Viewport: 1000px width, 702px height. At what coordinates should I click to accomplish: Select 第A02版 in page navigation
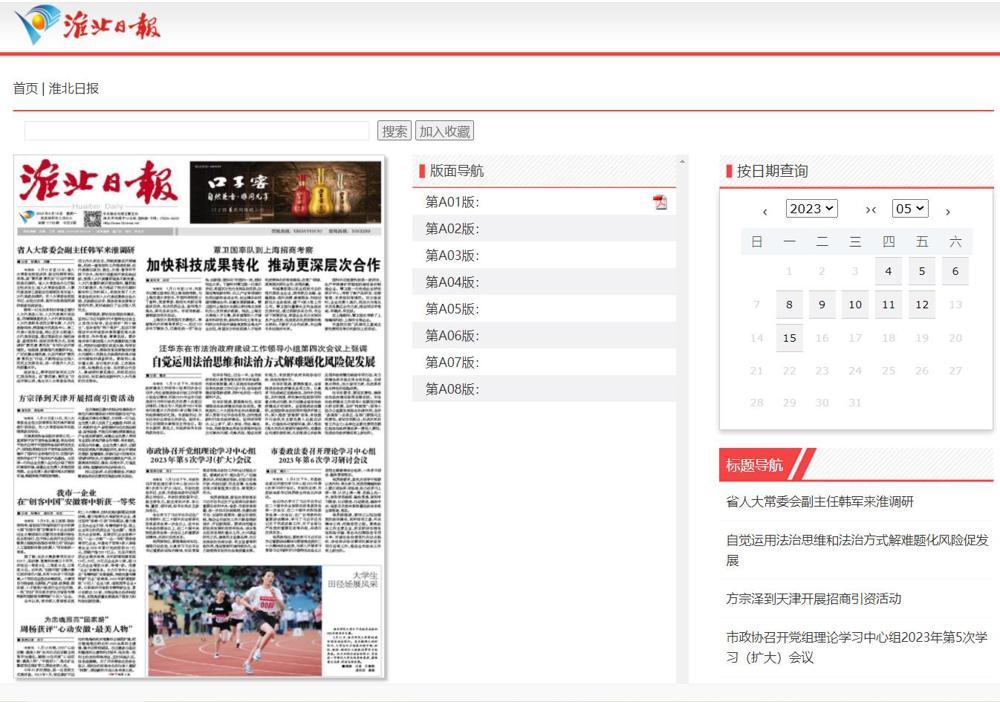click(453, 228)
